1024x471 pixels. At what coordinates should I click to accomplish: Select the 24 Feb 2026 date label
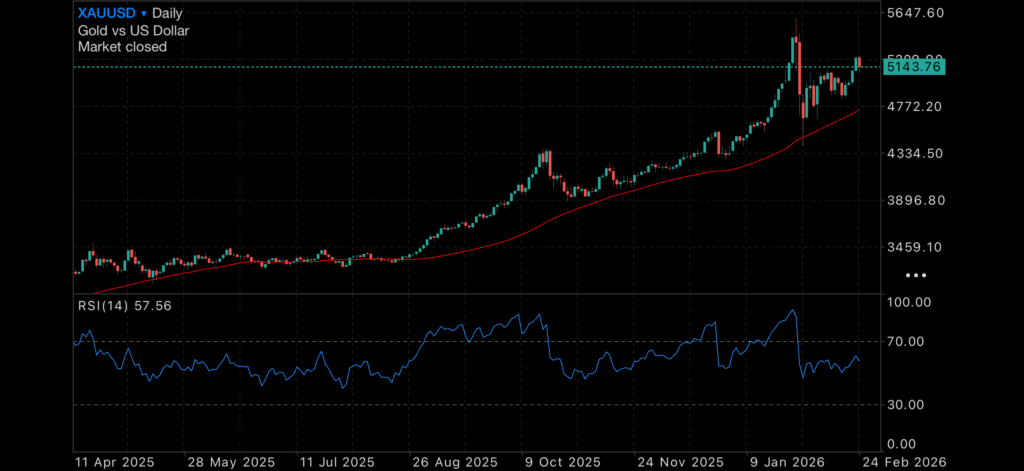pos(903,463)
